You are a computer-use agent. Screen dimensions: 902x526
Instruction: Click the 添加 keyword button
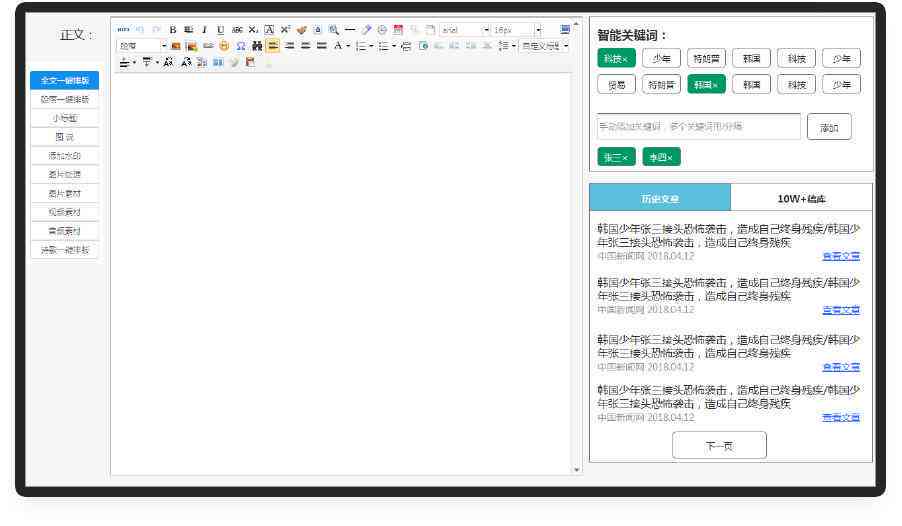point(829,127)
